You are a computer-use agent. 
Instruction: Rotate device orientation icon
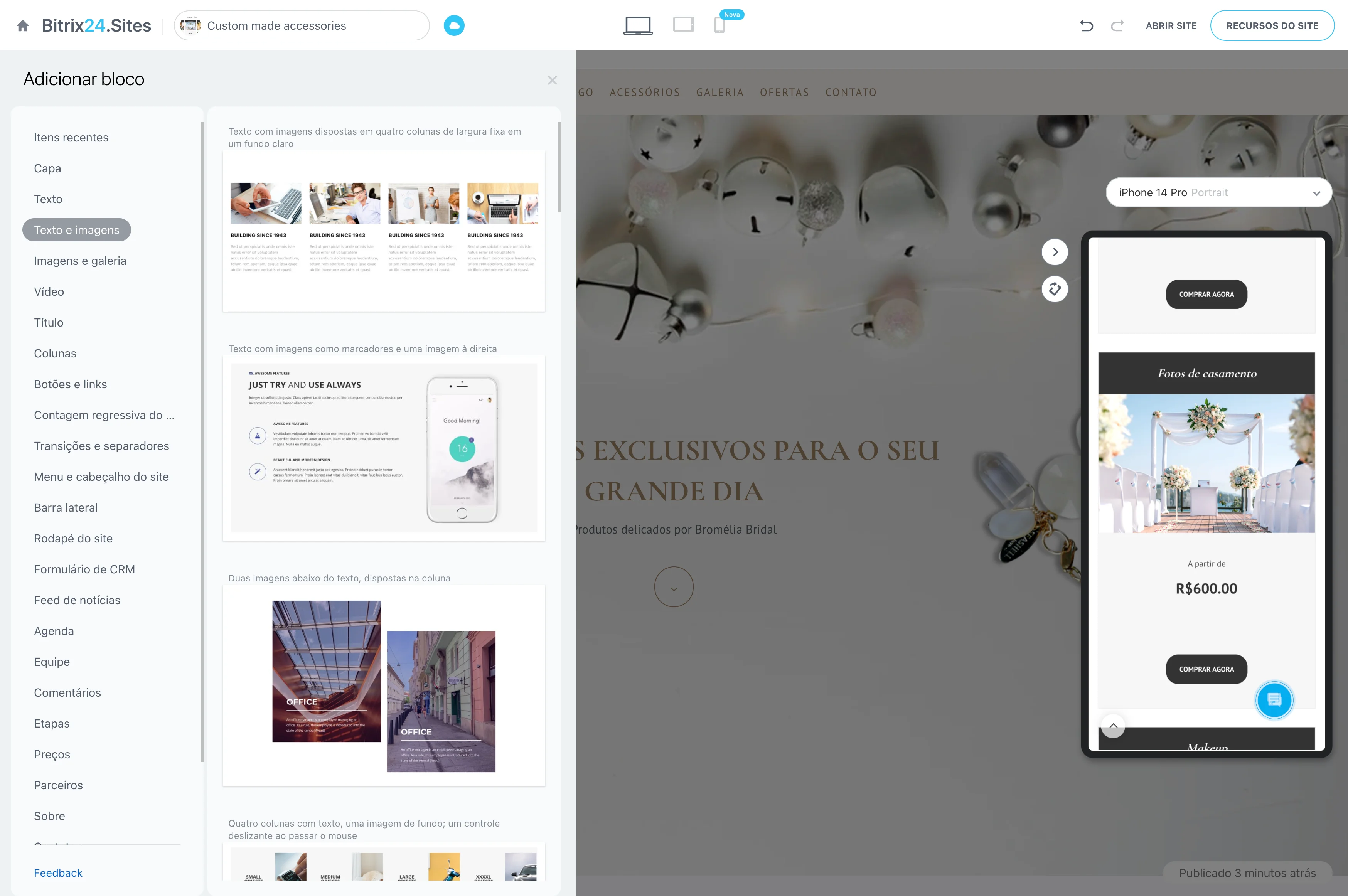coord(1054,289)
